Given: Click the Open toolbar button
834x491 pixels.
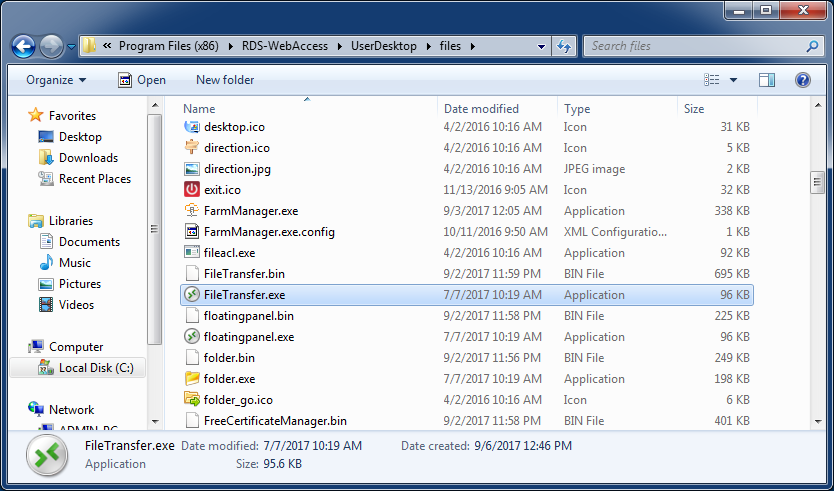Looking at the screenshot, I should tap(142, 80).
